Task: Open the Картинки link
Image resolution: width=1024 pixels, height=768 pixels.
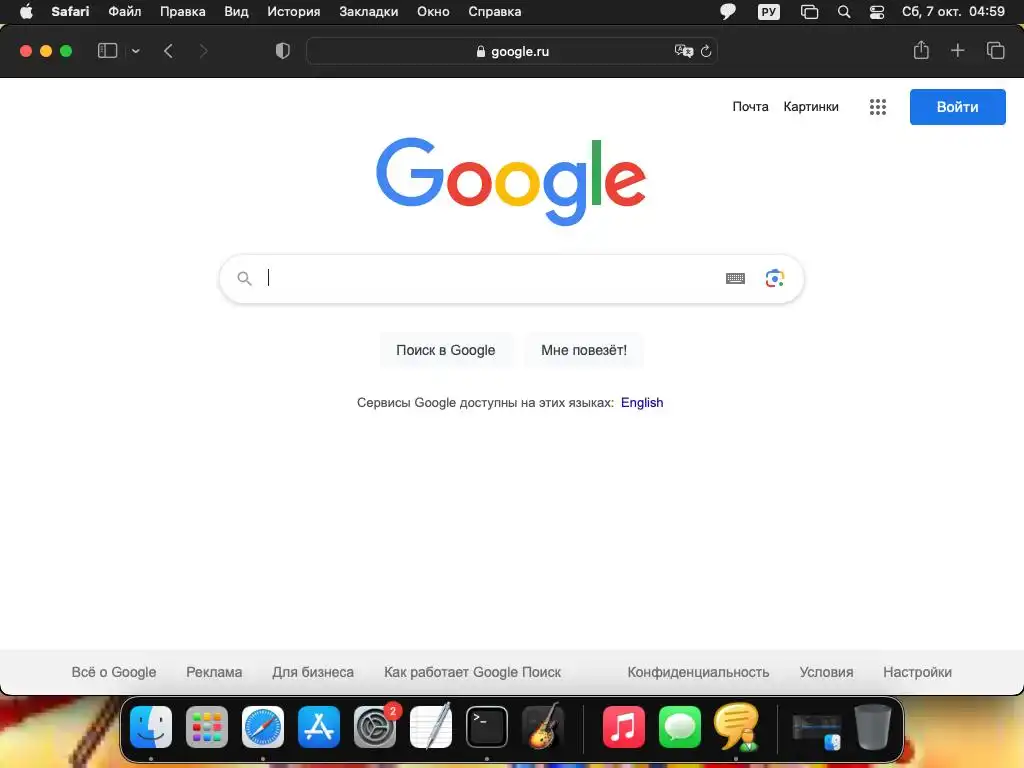Action: click(810, 106)
